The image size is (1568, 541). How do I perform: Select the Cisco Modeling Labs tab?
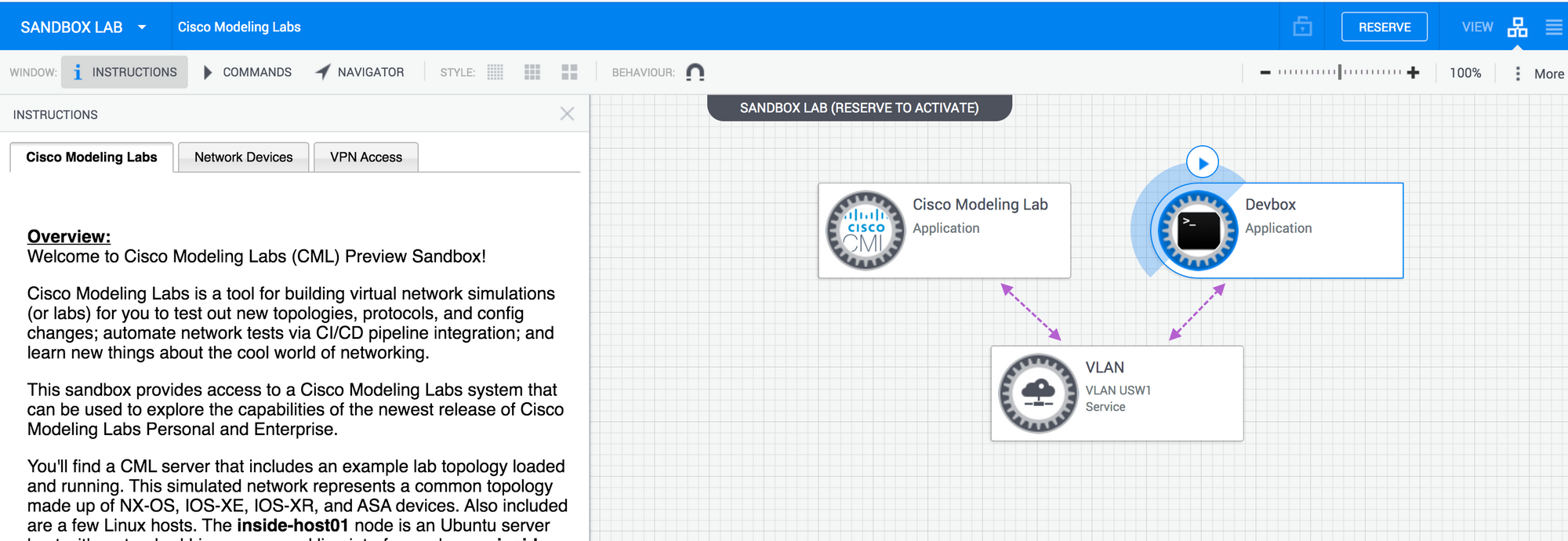pyautogui.click(x=92, y=157)
